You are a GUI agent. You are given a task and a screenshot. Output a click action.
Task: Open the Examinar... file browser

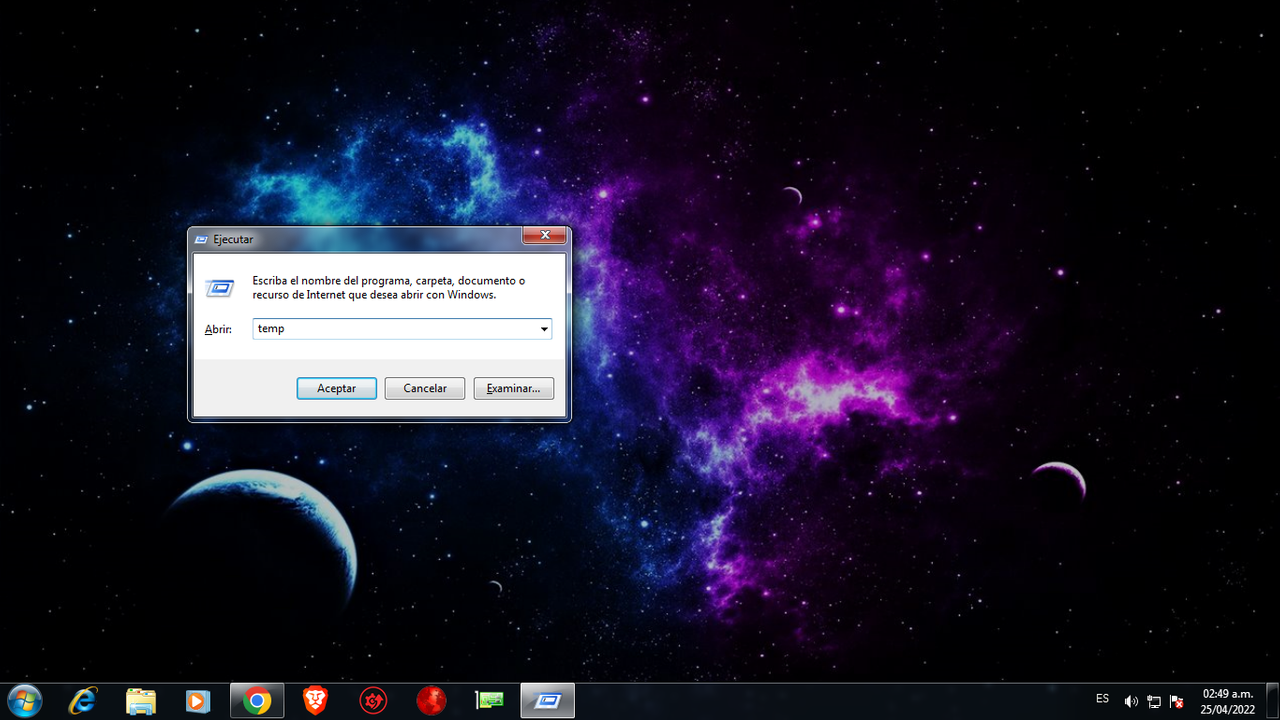click(513, 388)
